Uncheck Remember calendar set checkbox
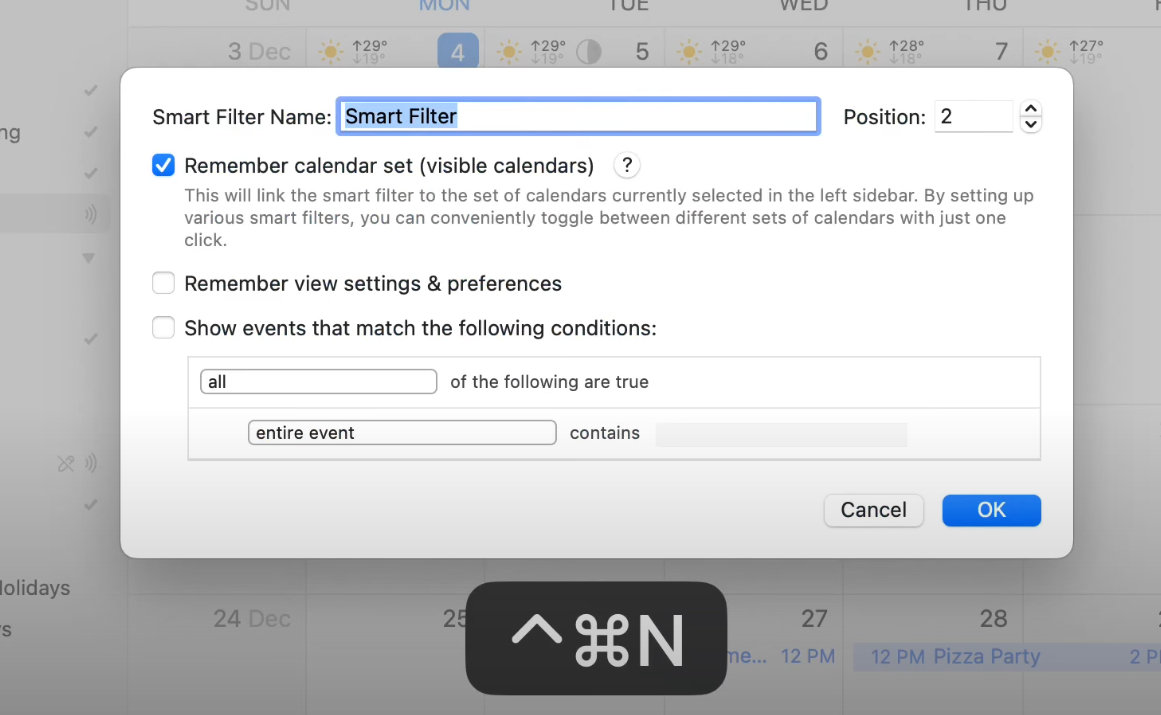1161x715 pixels. (163, 166)
